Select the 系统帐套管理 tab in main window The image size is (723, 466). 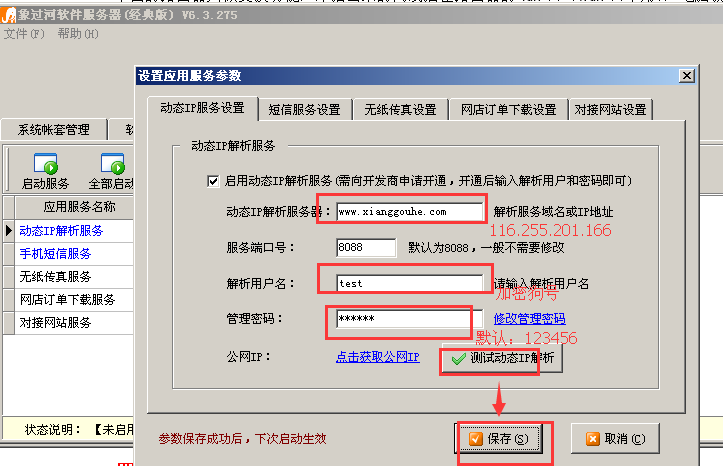54,130
